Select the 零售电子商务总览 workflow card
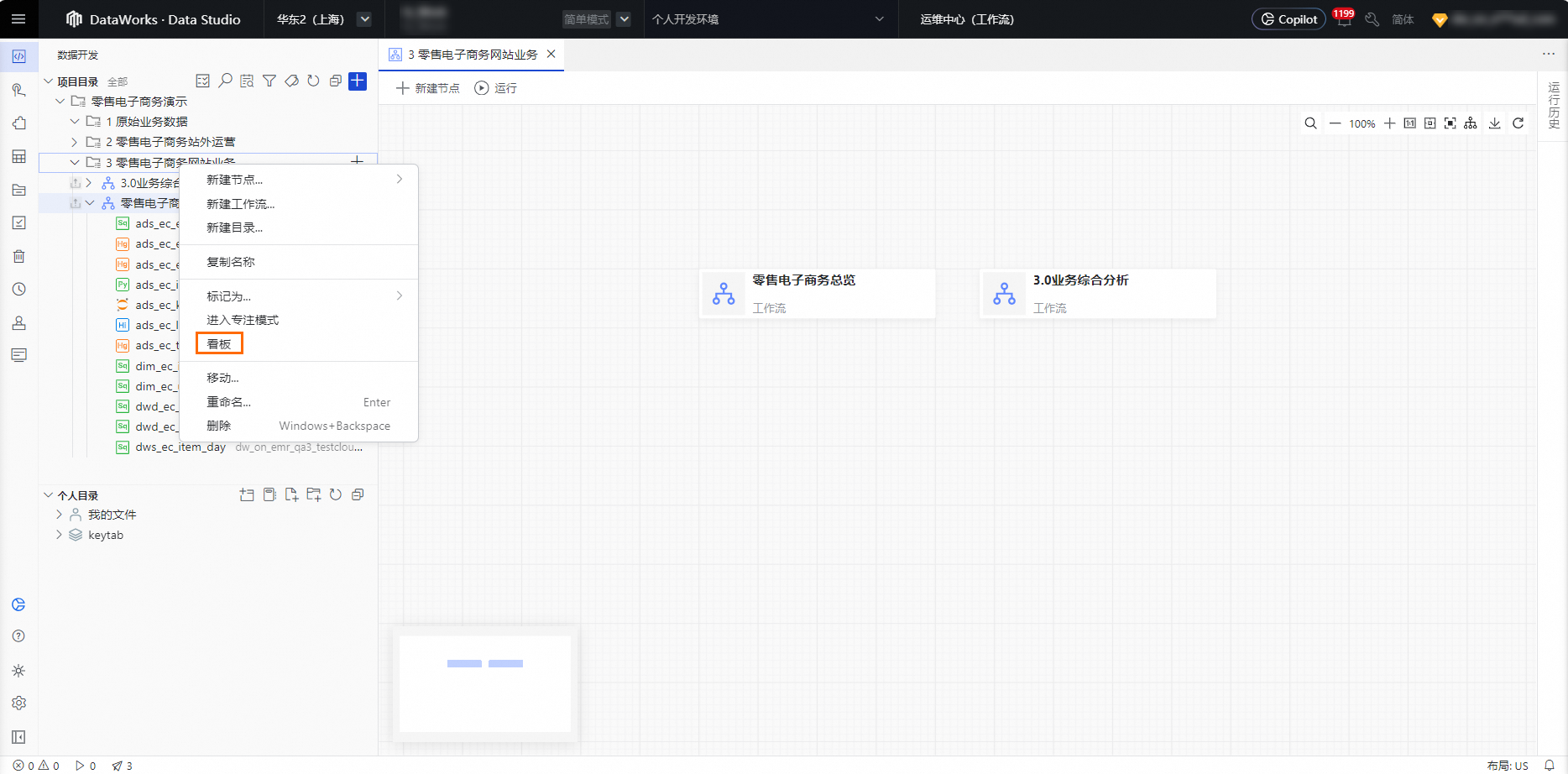Screen dimensions: 1568x774 818,294
